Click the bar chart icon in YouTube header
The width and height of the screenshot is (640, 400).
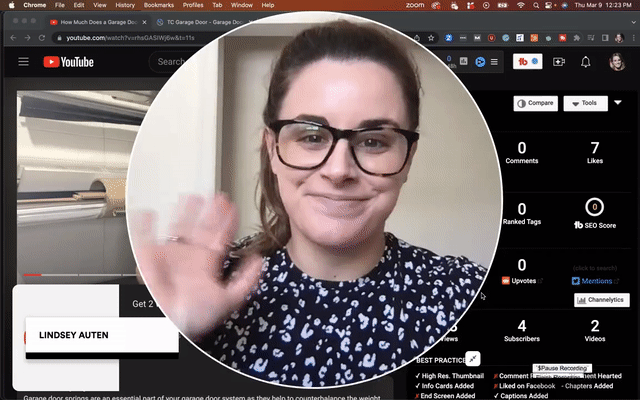click(x=464, y=61)
